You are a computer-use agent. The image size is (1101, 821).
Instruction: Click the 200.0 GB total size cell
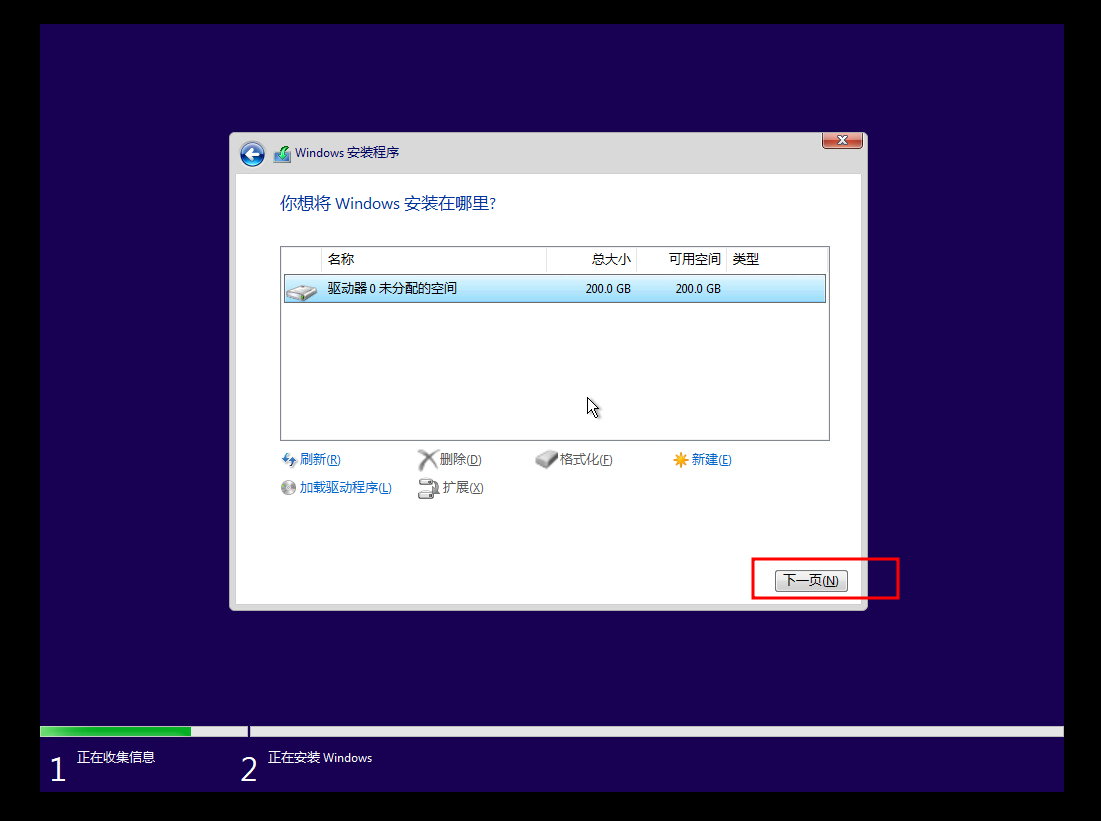pyautogui.click(x=608, y=289)
